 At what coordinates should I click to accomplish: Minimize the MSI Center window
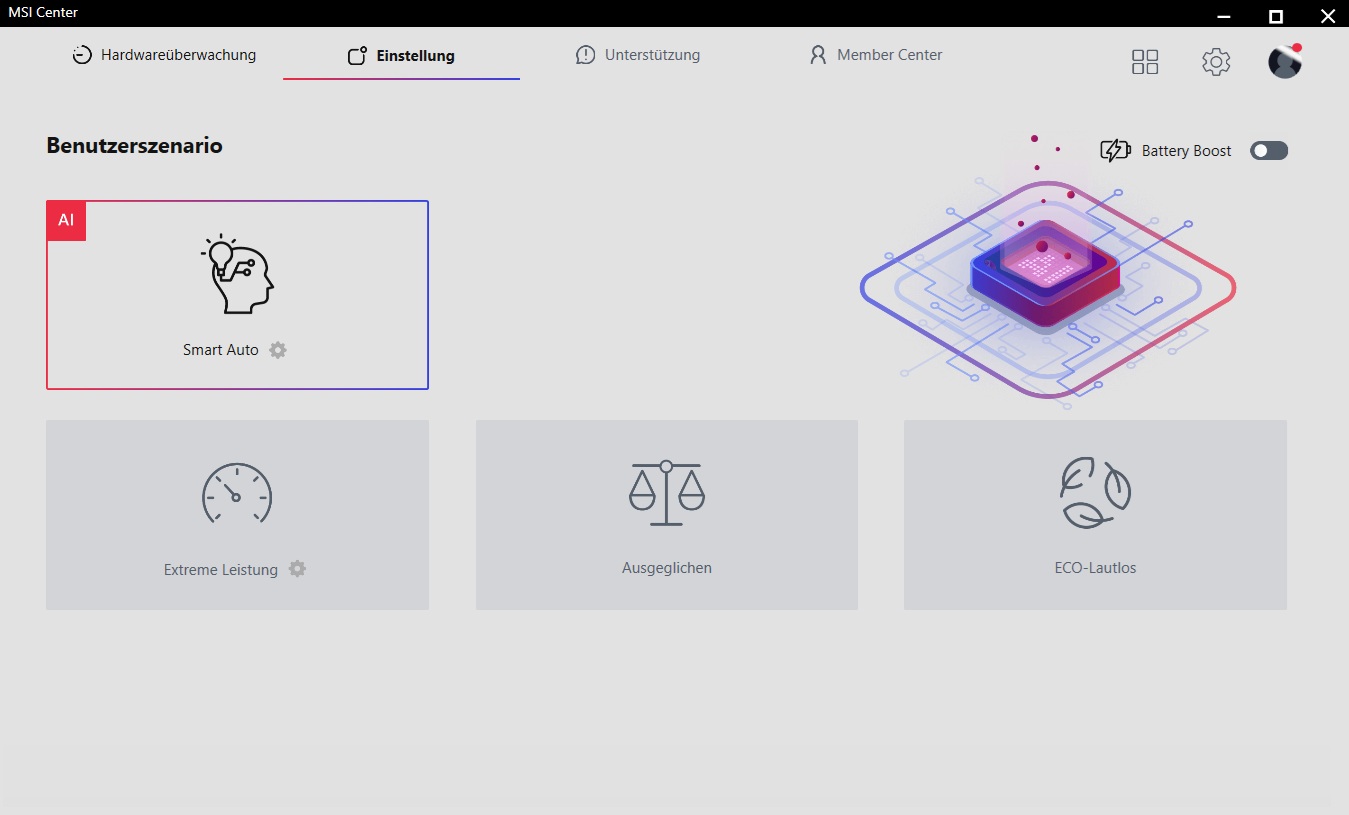tap(1224, 16)
